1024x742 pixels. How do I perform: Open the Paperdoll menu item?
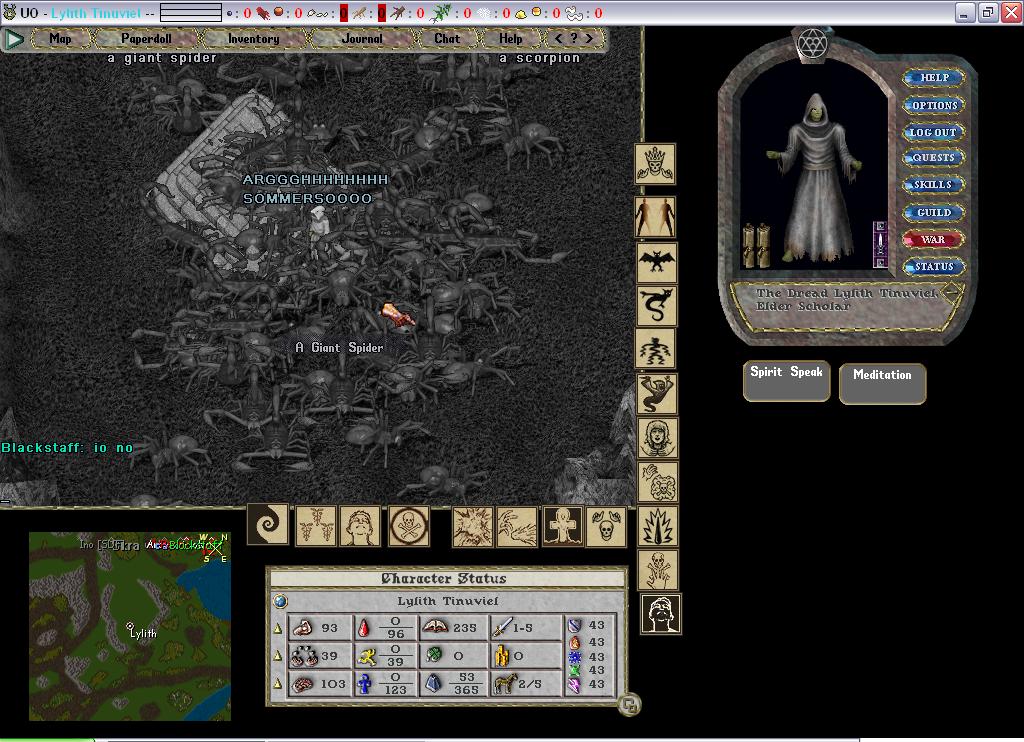[146, 39]
